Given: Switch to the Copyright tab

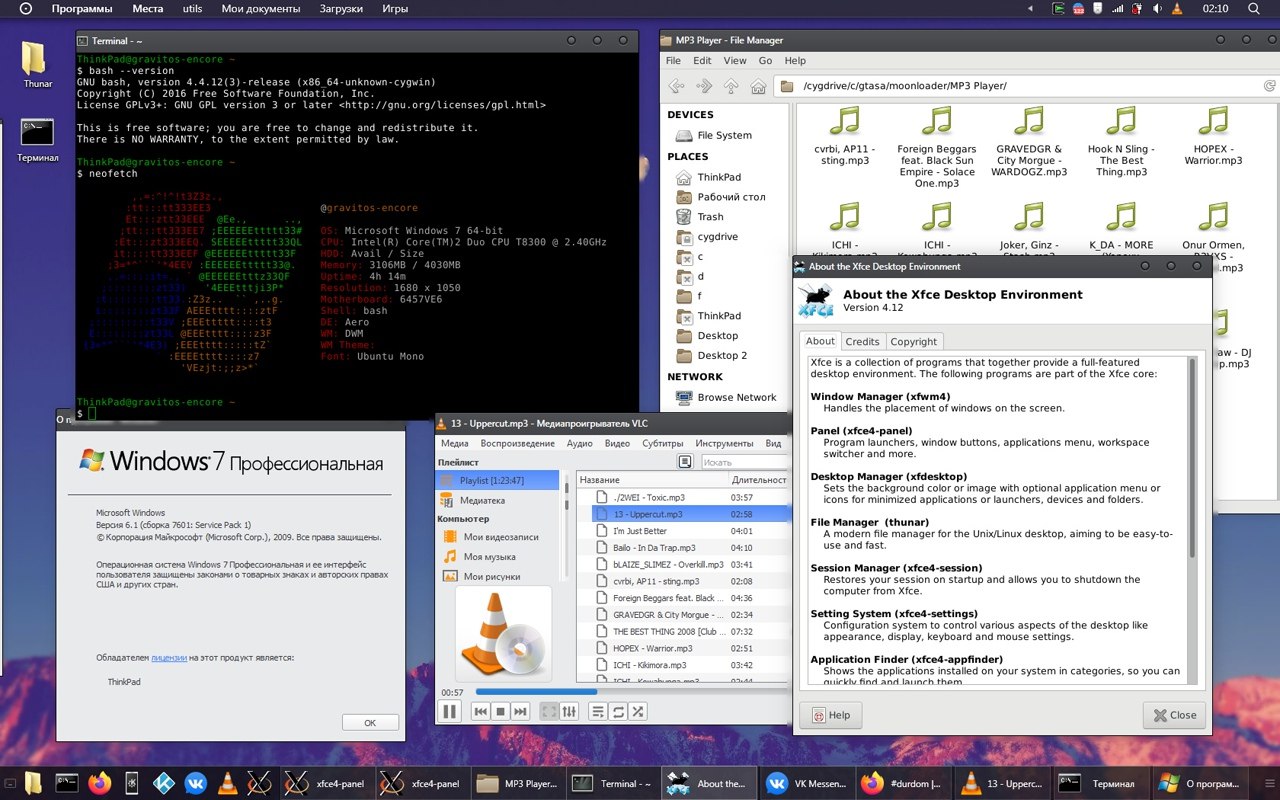Looking at the screenshot, I should pos(914,341).
